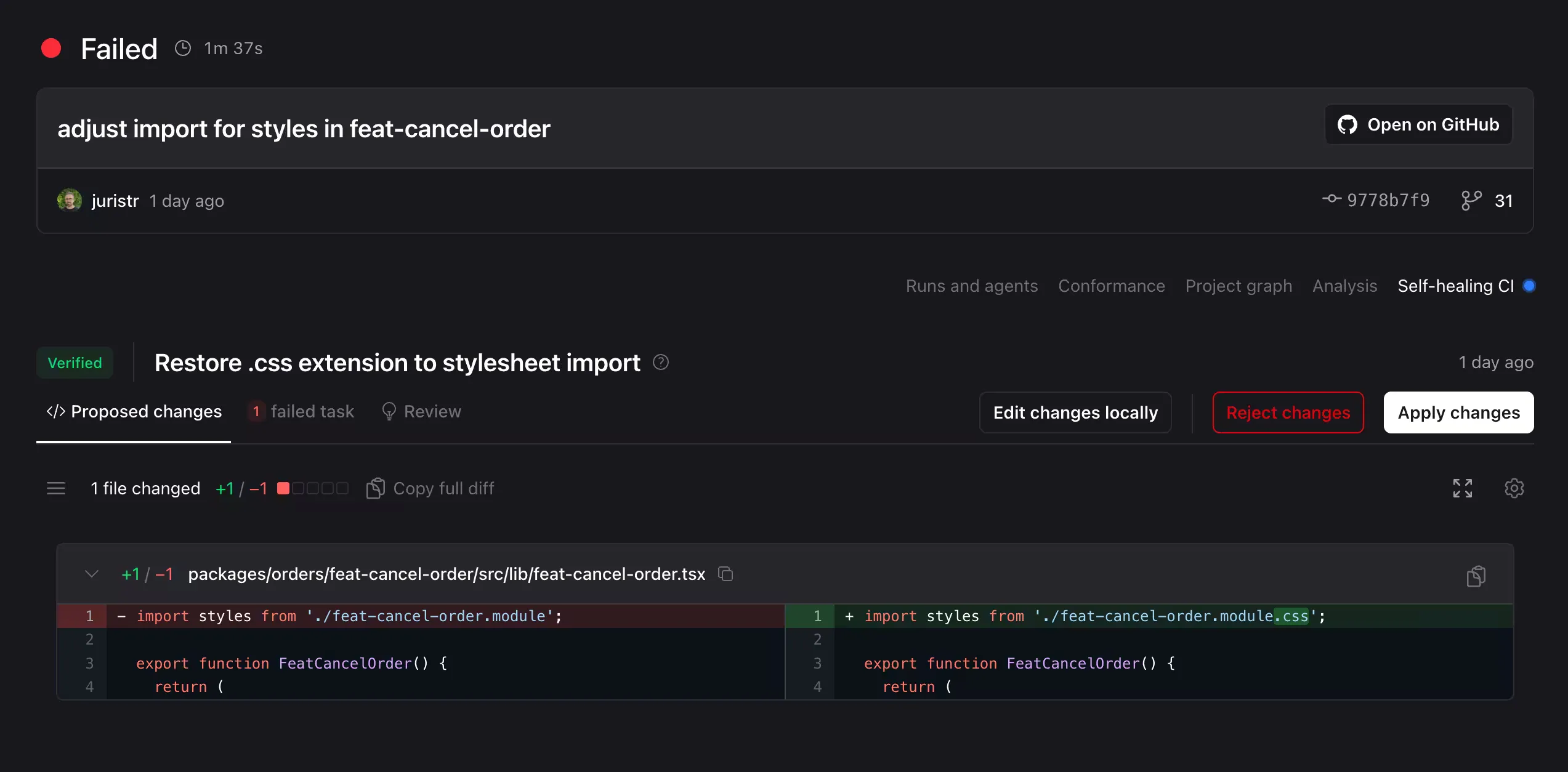Click the commit icon beside 9778b7f9

[1332, 199]
